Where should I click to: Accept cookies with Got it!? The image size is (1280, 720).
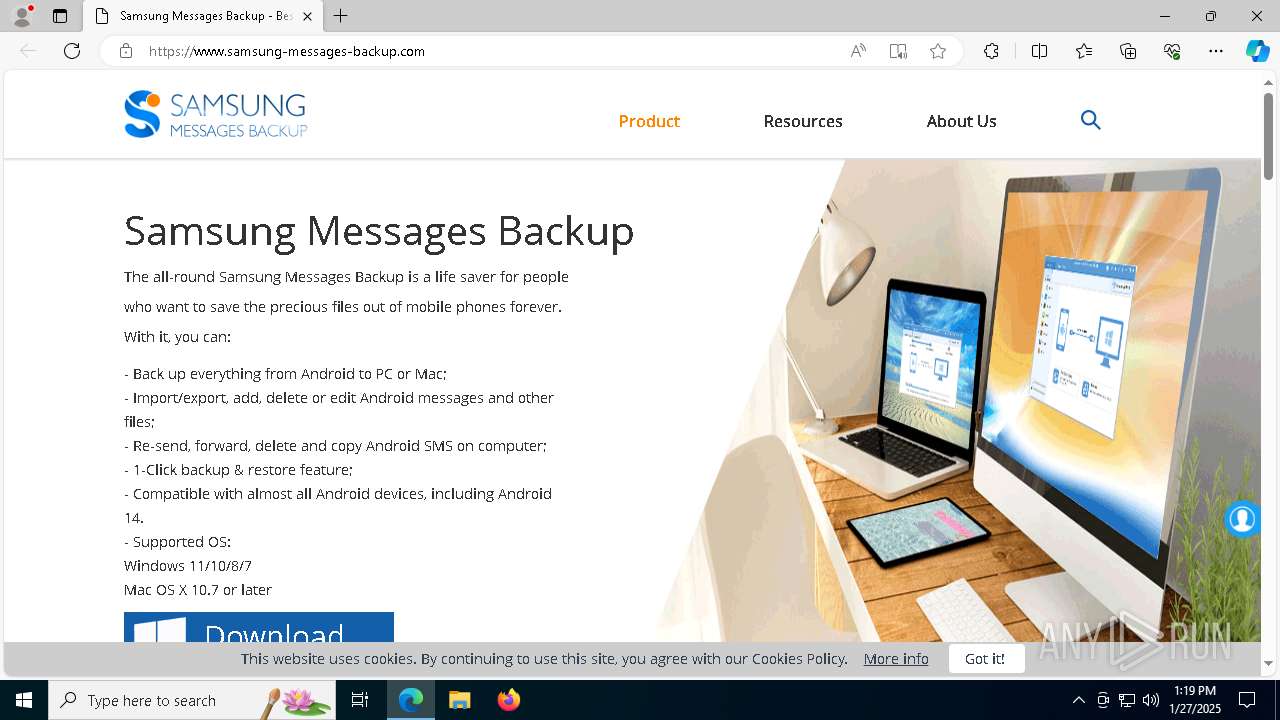point(985,658)
